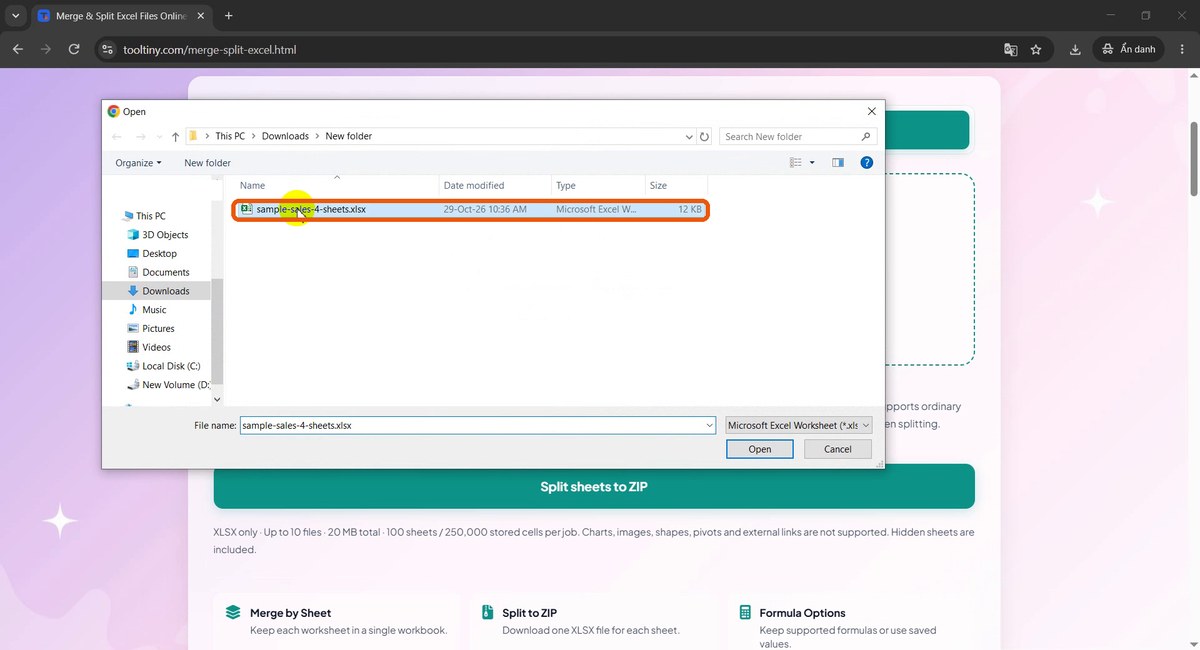Screen dimensions: 1200x650
Task: Select Downloads in navigation pane
Action: point(158,291)
